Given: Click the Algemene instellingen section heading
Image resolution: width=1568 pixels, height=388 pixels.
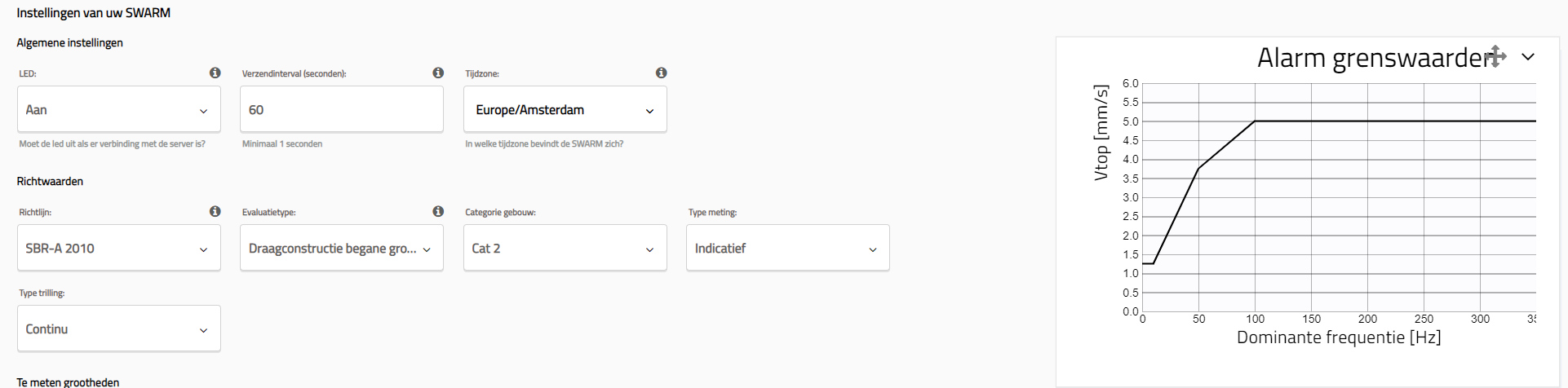Looking at the screenshot, I should [x=69, y=42].
